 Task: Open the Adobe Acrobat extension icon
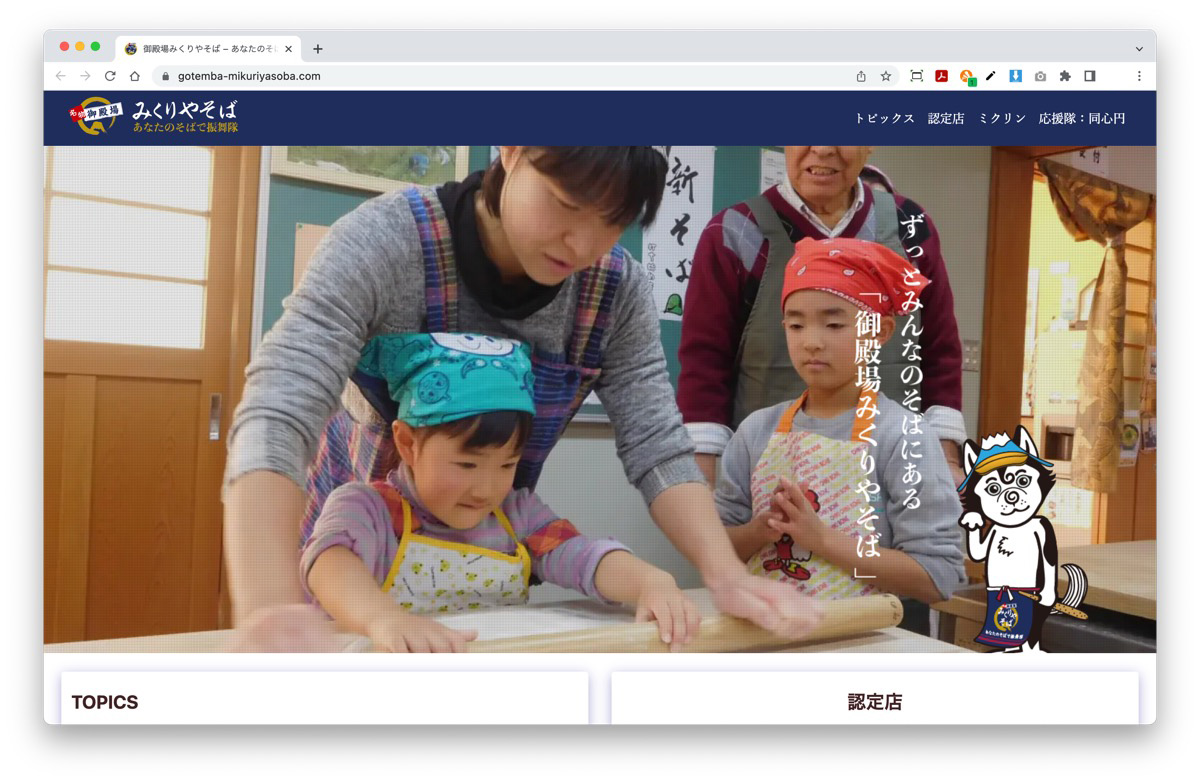941,76
